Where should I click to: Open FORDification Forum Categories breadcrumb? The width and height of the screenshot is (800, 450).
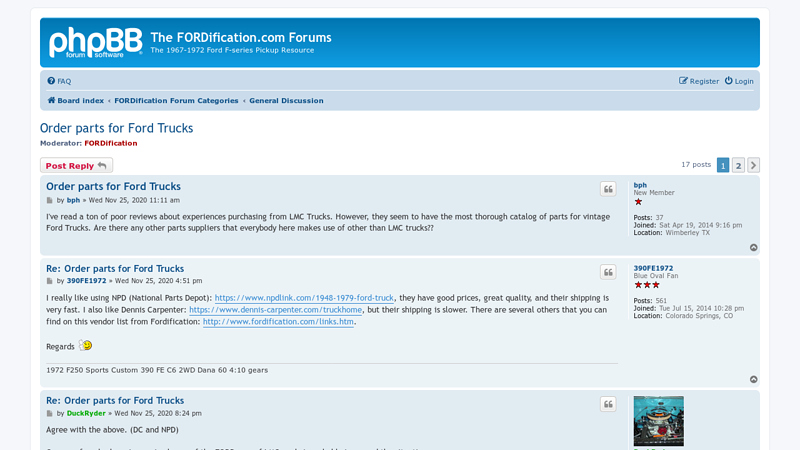point(176,101)
